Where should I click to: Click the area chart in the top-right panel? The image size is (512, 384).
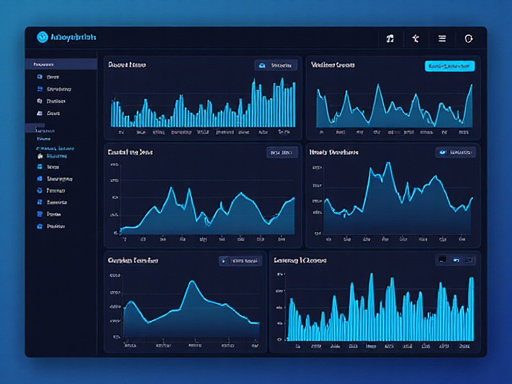pyautogui.click(x=394, y=105)
